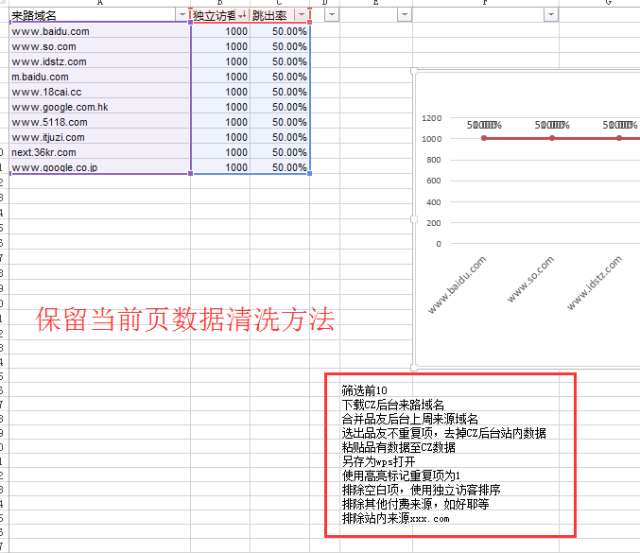The width and height of the screenshot is (640, 553).
Task: Click chart category label www.so.com
Action: [530, 279]
